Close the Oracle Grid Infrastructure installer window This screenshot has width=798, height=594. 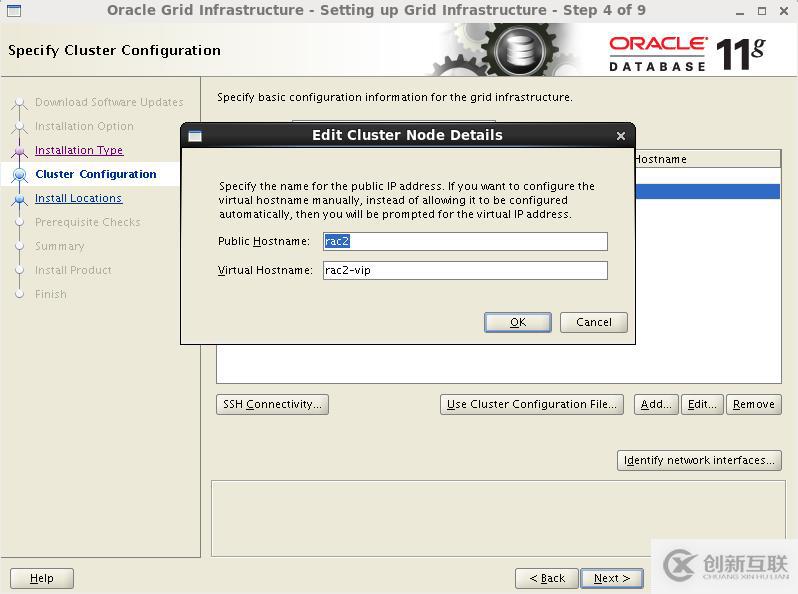point(784,11)
